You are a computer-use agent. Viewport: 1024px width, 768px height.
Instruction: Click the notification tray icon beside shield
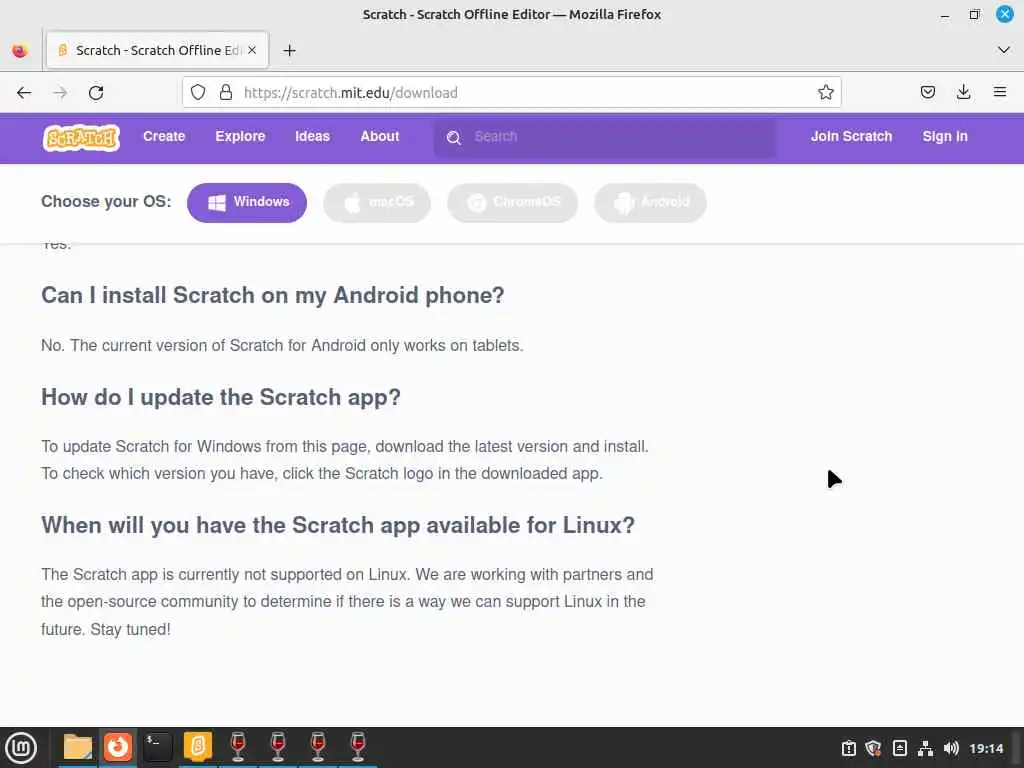point(848,748)
